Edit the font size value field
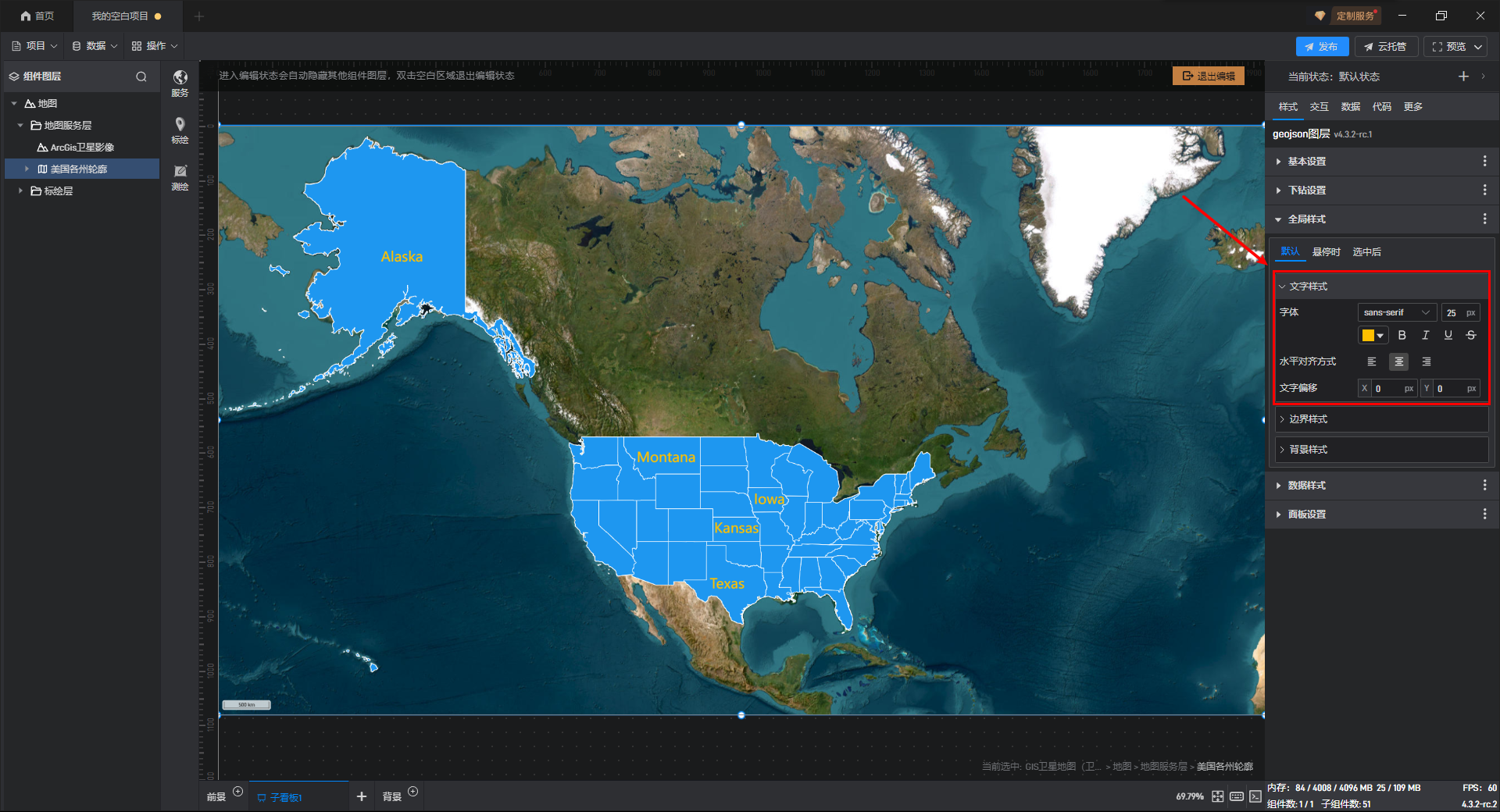Viewport: 1500px width, 812px height. (1460, 312)
